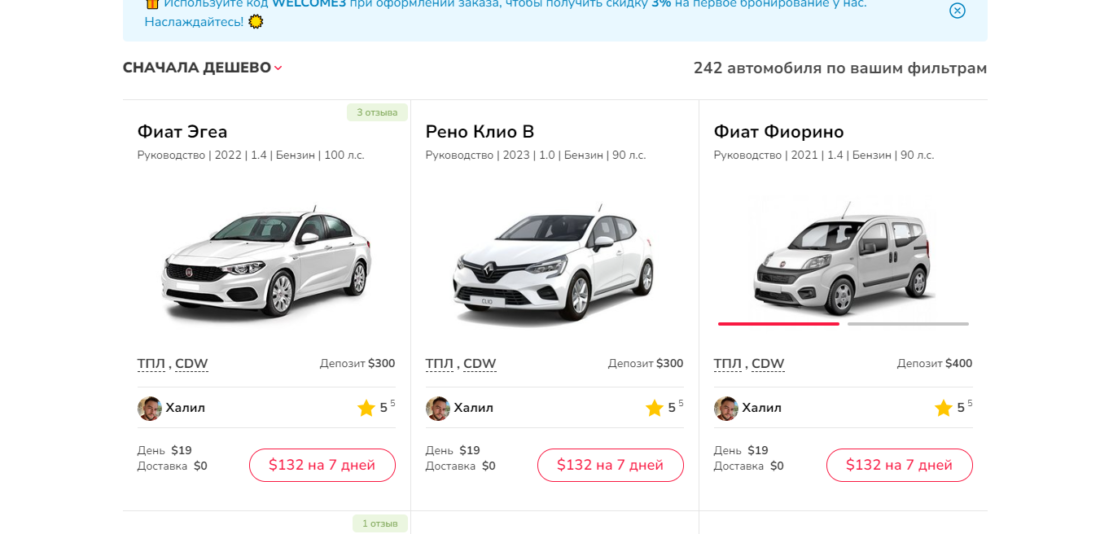The height and width of the screenshot is (534, 1100).
Task: Click the star rating on the Фиат Эгеа card
Action: (x=376, y=408)
